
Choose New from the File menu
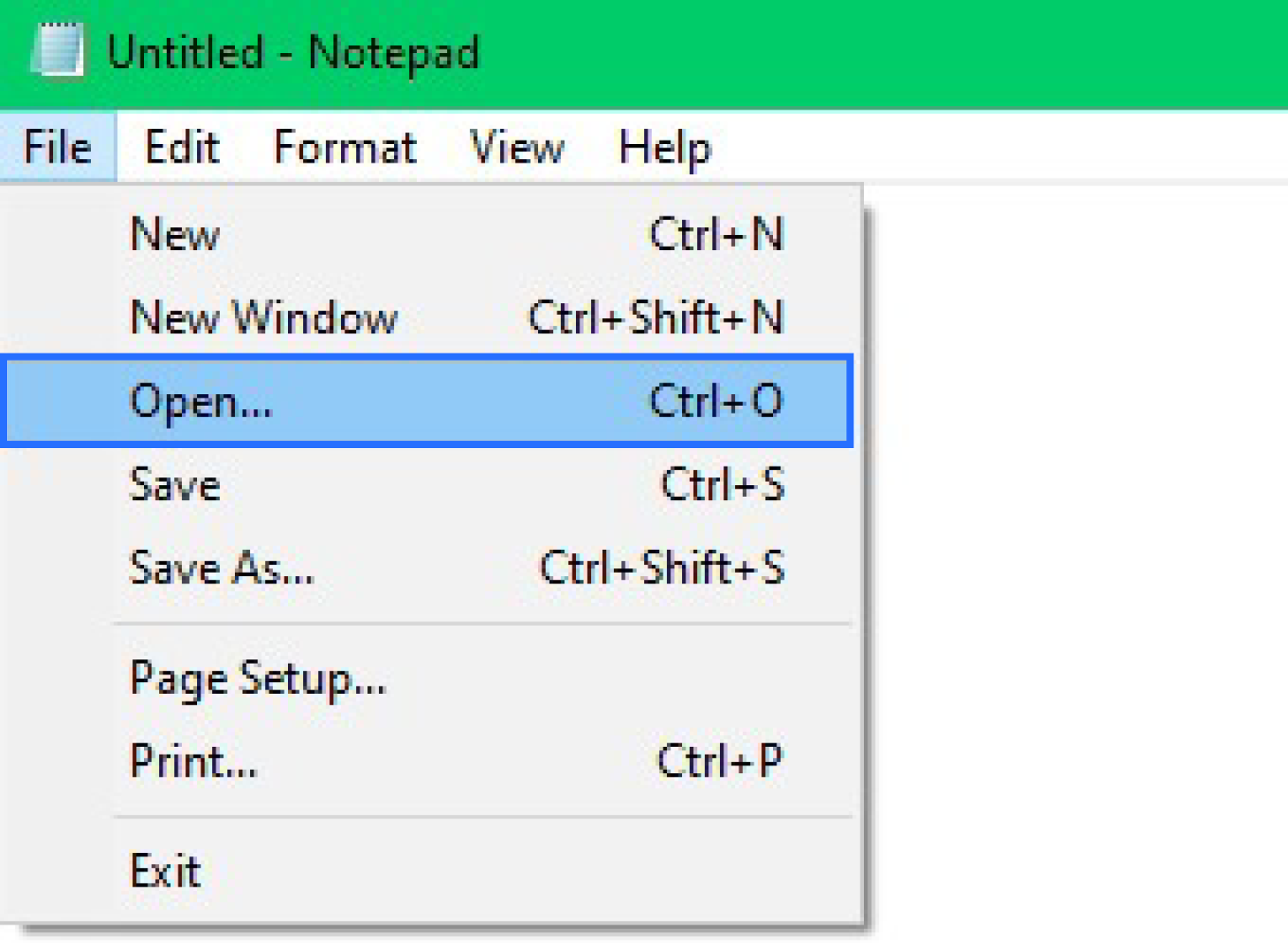pos(428,235)
